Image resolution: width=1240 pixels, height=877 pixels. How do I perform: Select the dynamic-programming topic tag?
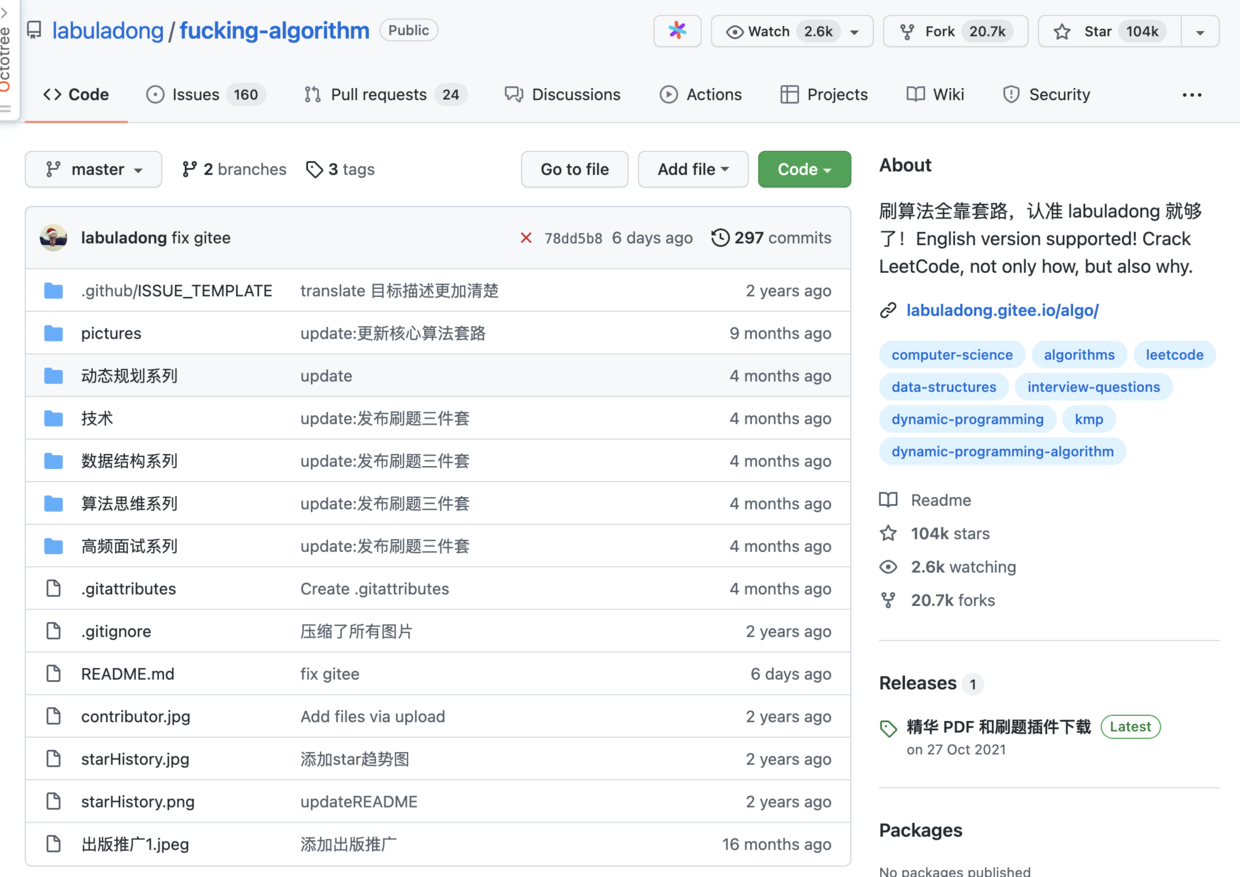pos(967,419)
